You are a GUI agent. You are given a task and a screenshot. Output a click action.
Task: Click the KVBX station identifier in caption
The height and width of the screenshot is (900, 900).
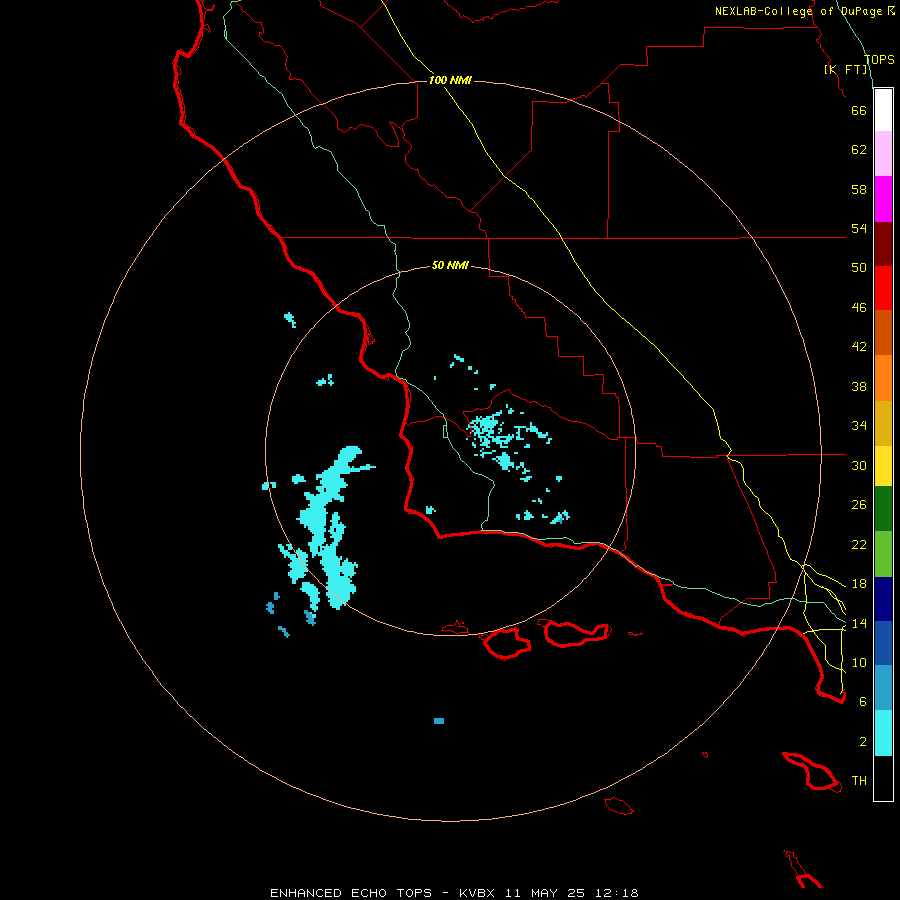coord(477,893)
